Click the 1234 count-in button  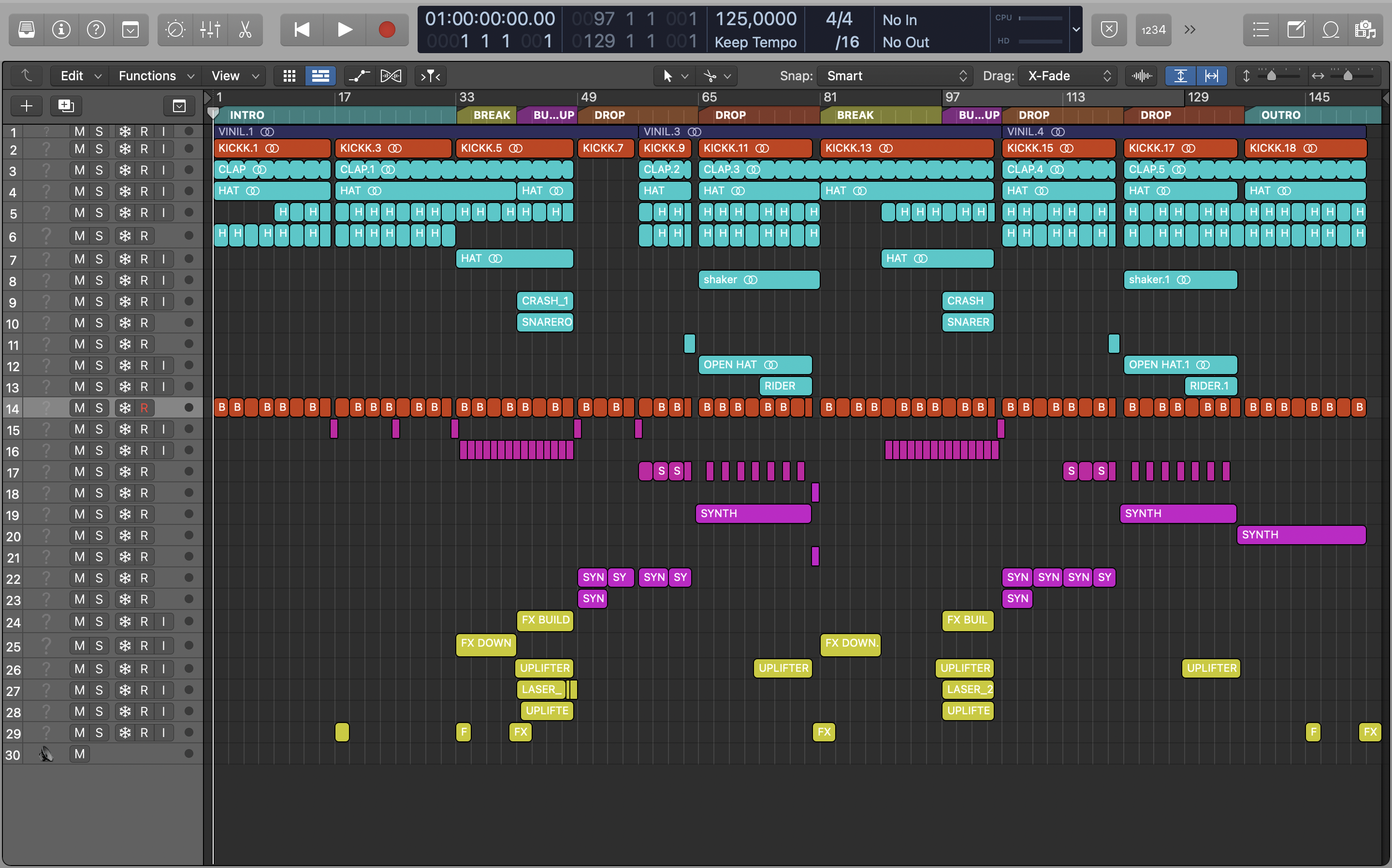pos(1153,30)
